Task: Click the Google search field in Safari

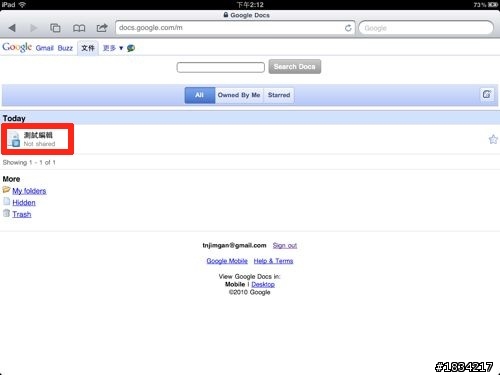Action: [x=426, y=28]
